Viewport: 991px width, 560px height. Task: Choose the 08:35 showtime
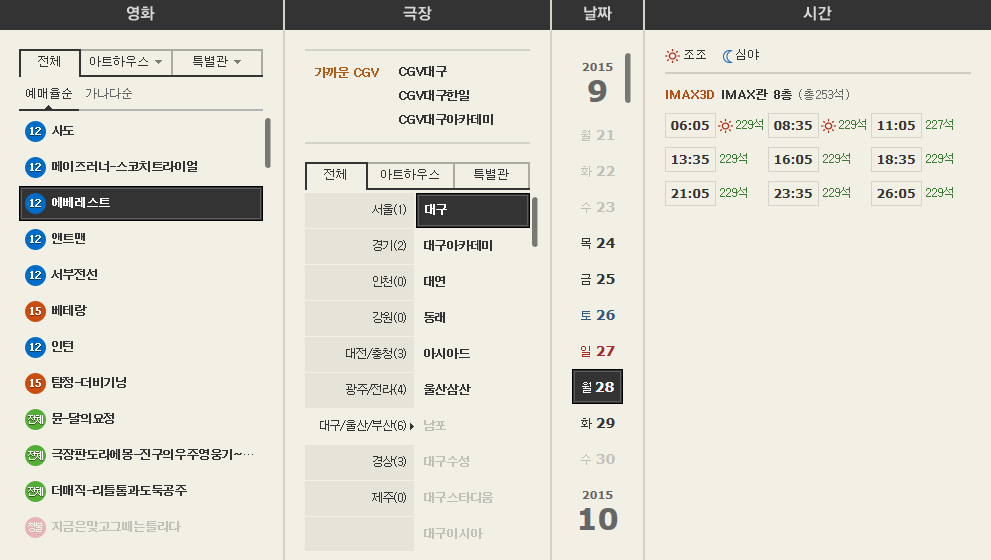(793, 125)
